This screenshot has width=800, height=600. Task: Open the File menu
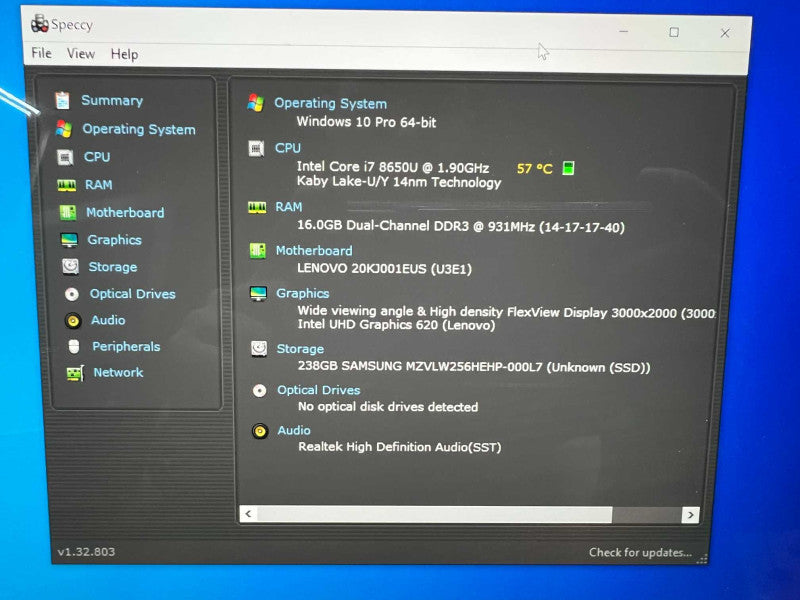[41, 53]
